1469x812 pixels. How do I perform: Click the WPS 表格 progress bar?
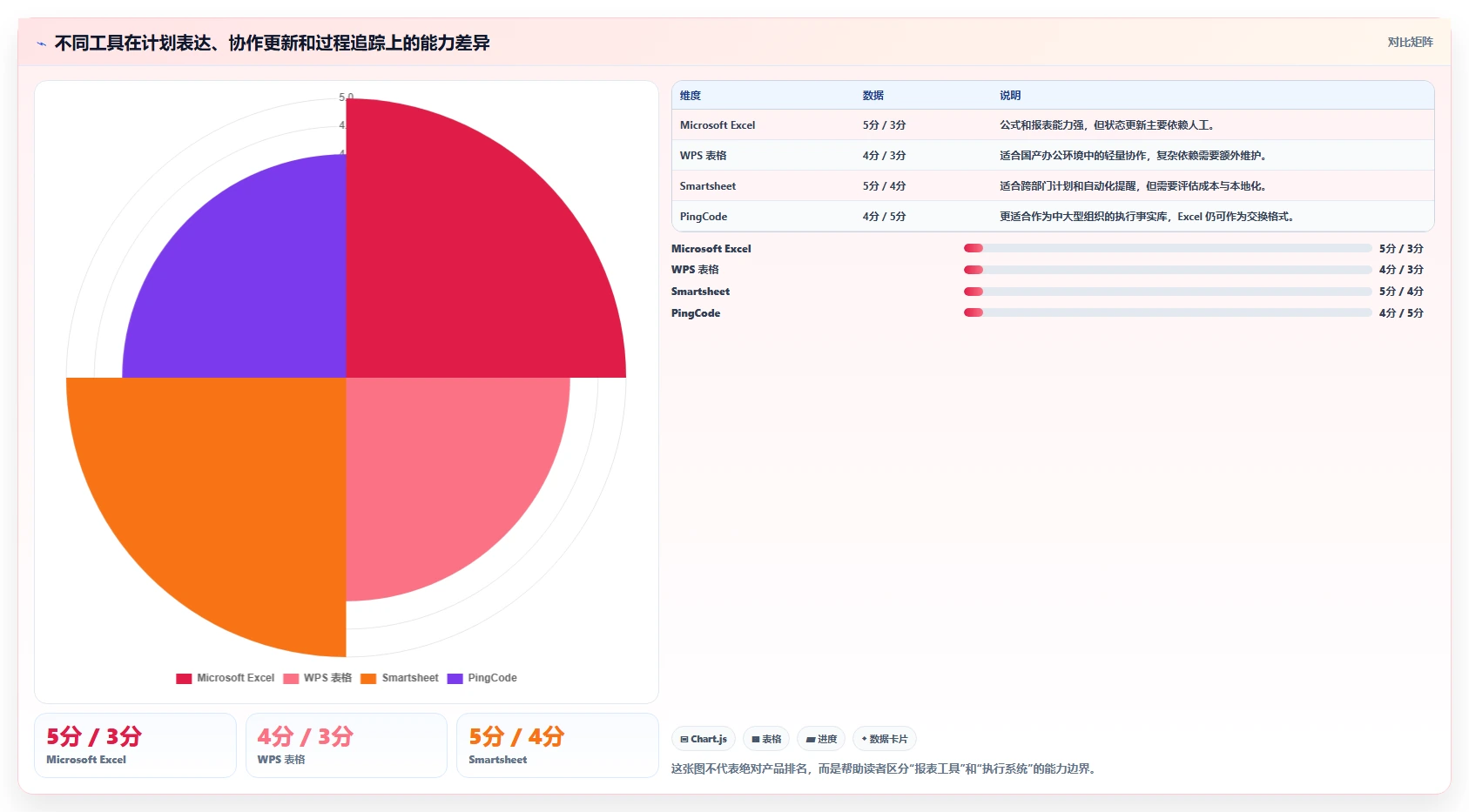(x=1168, y=270)
